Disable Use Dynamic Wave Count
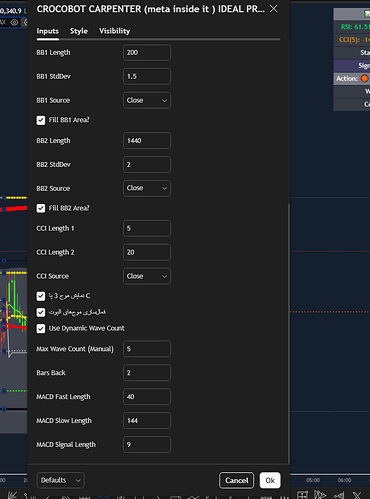Screen dimensions: 370x499 (41, 329)
